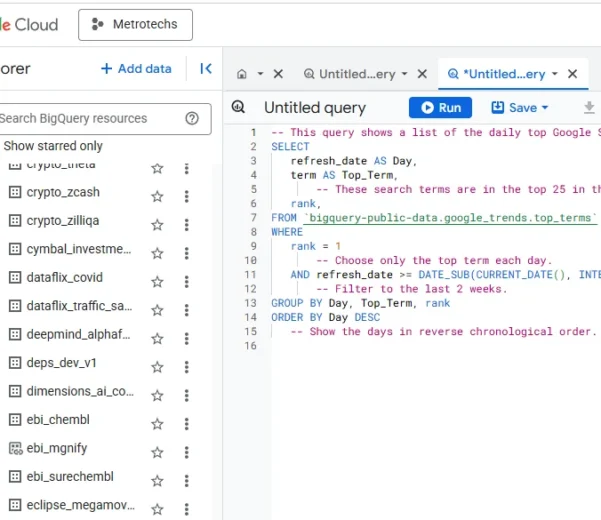Open more actions for ebi_surechembl
601x520 pixels.
[x=187, y=481]
